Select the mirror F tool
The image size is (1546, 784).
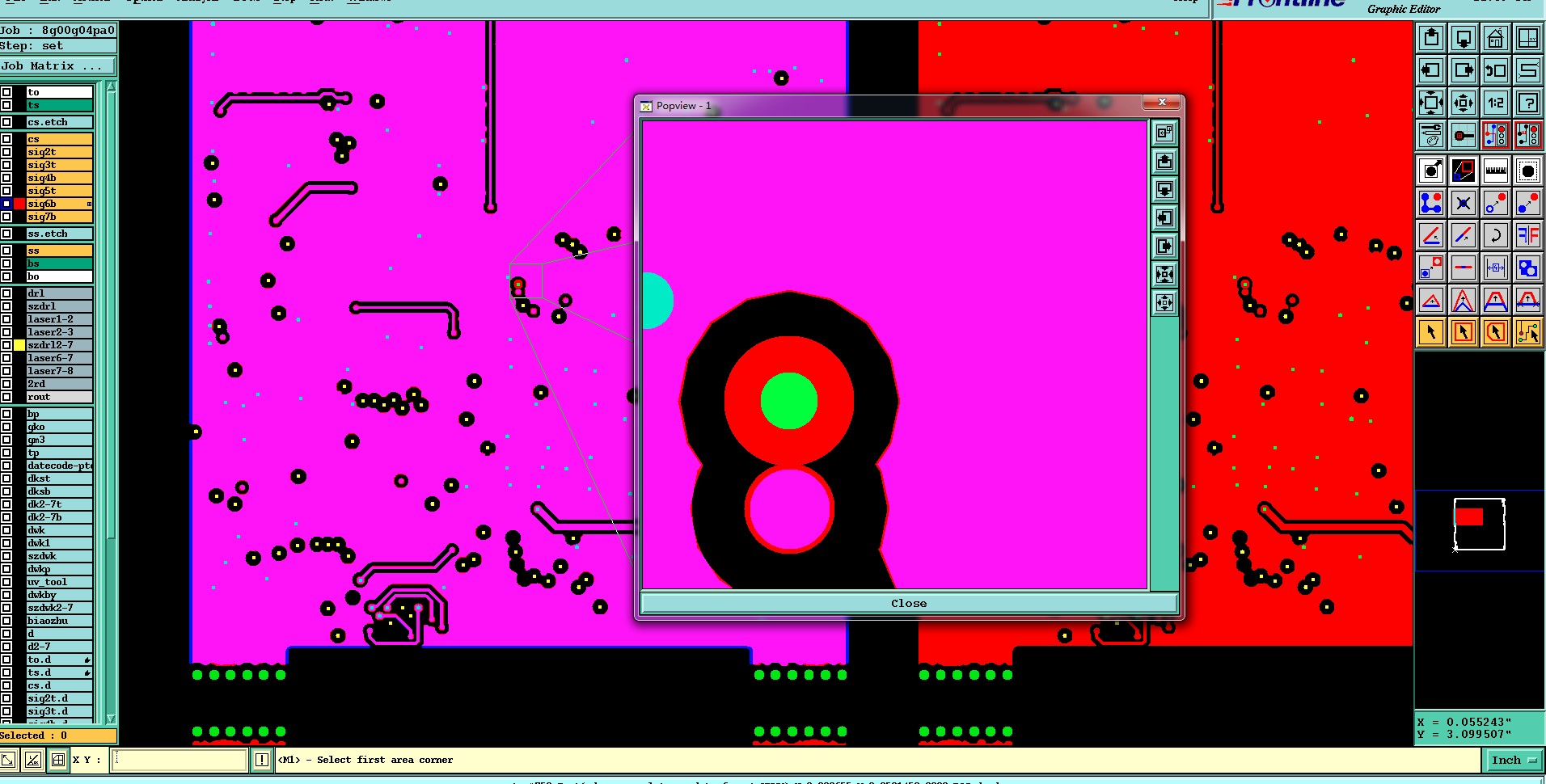click(1528, 235)
